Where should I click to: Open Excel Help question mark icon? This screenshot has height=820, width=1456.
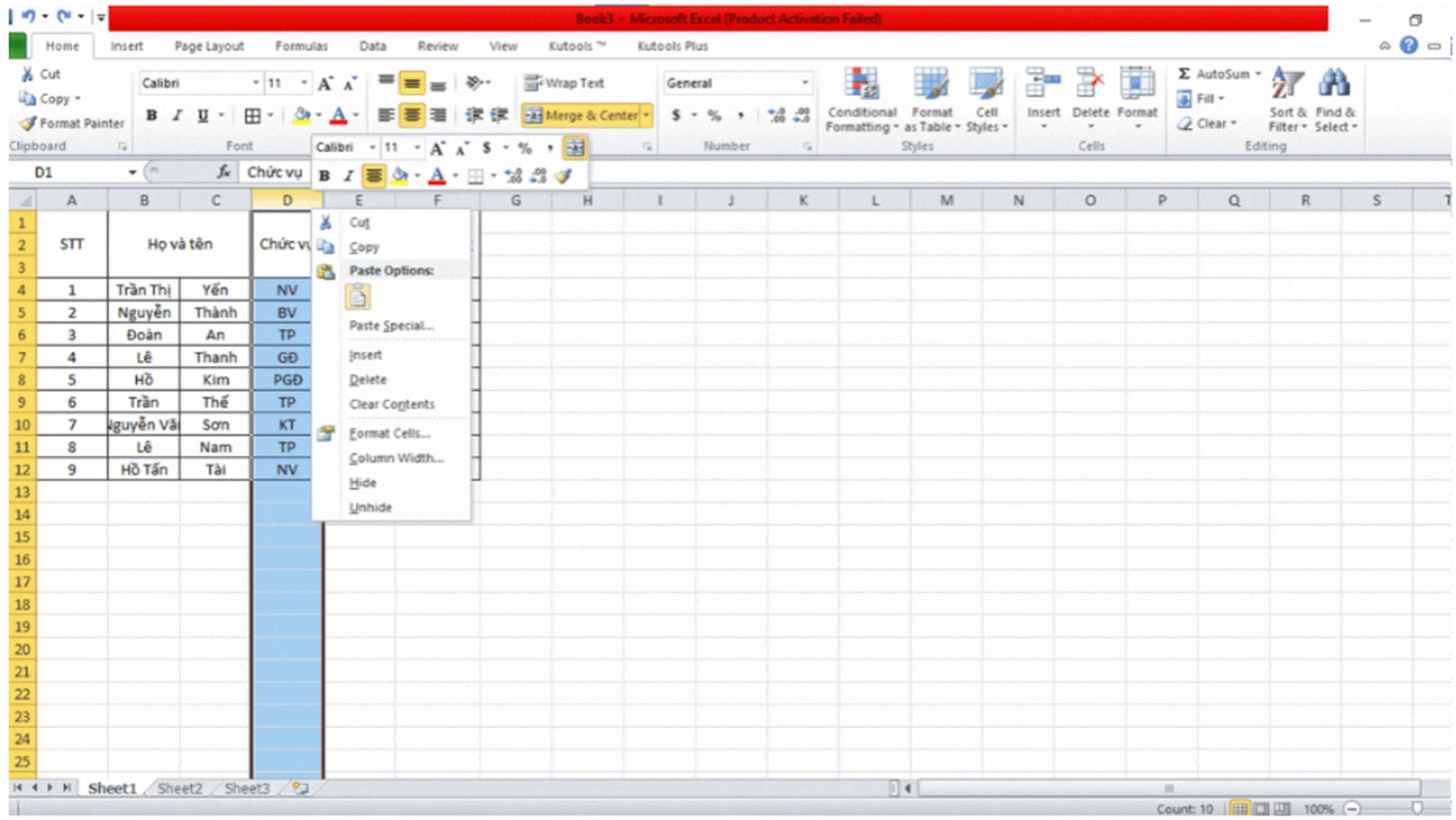(x=1408, y=46)
